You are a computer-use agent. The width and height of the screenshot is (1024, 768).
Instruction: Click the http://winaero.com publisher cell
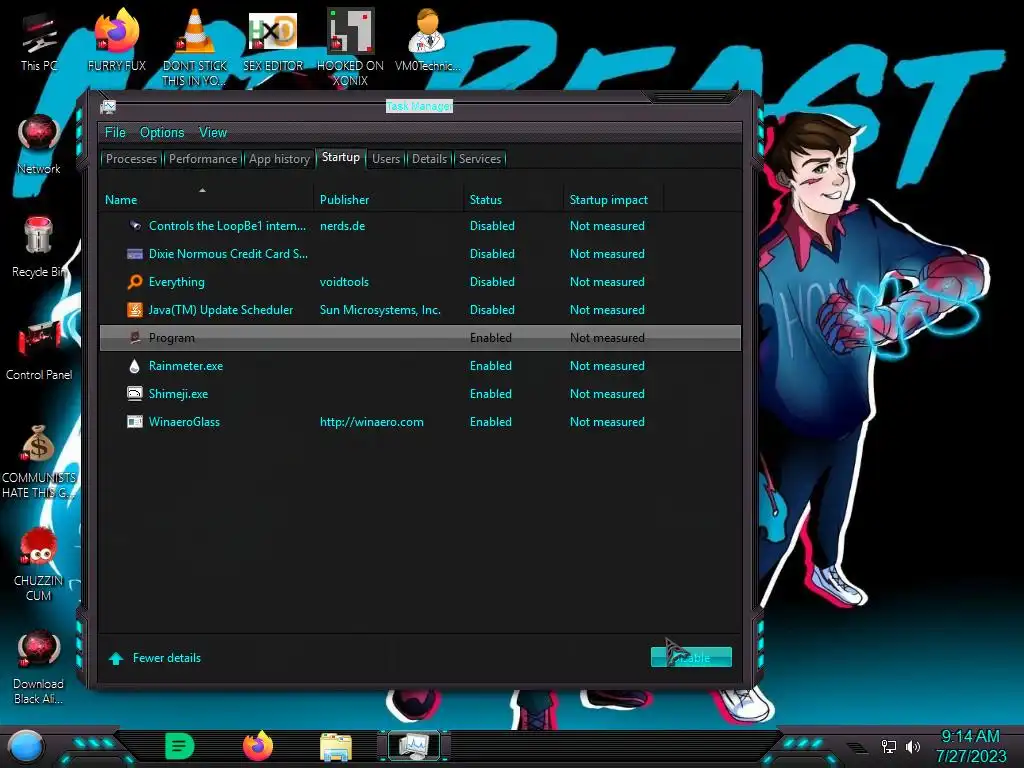point(372,422)
